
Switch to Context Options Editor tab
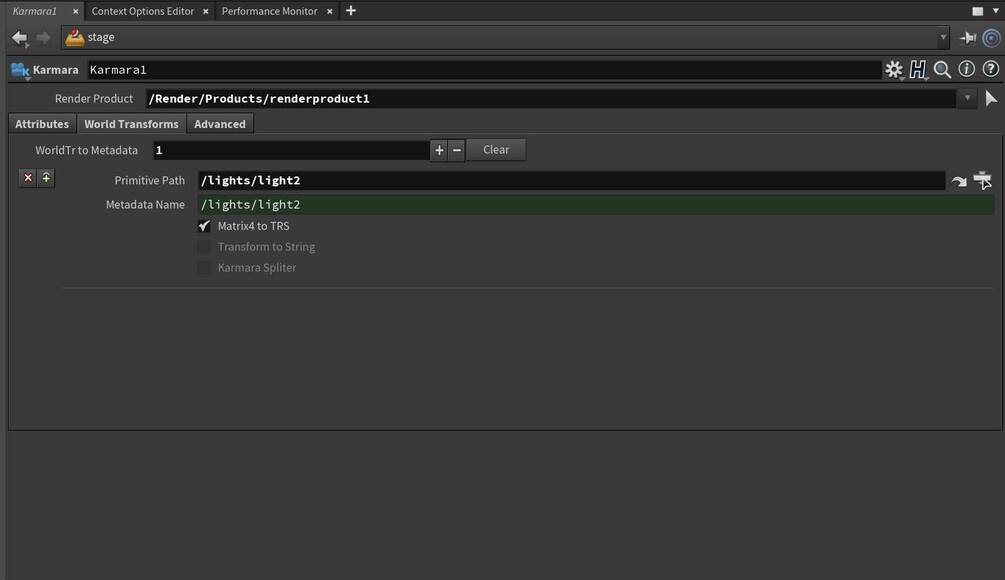pos(142,11)
